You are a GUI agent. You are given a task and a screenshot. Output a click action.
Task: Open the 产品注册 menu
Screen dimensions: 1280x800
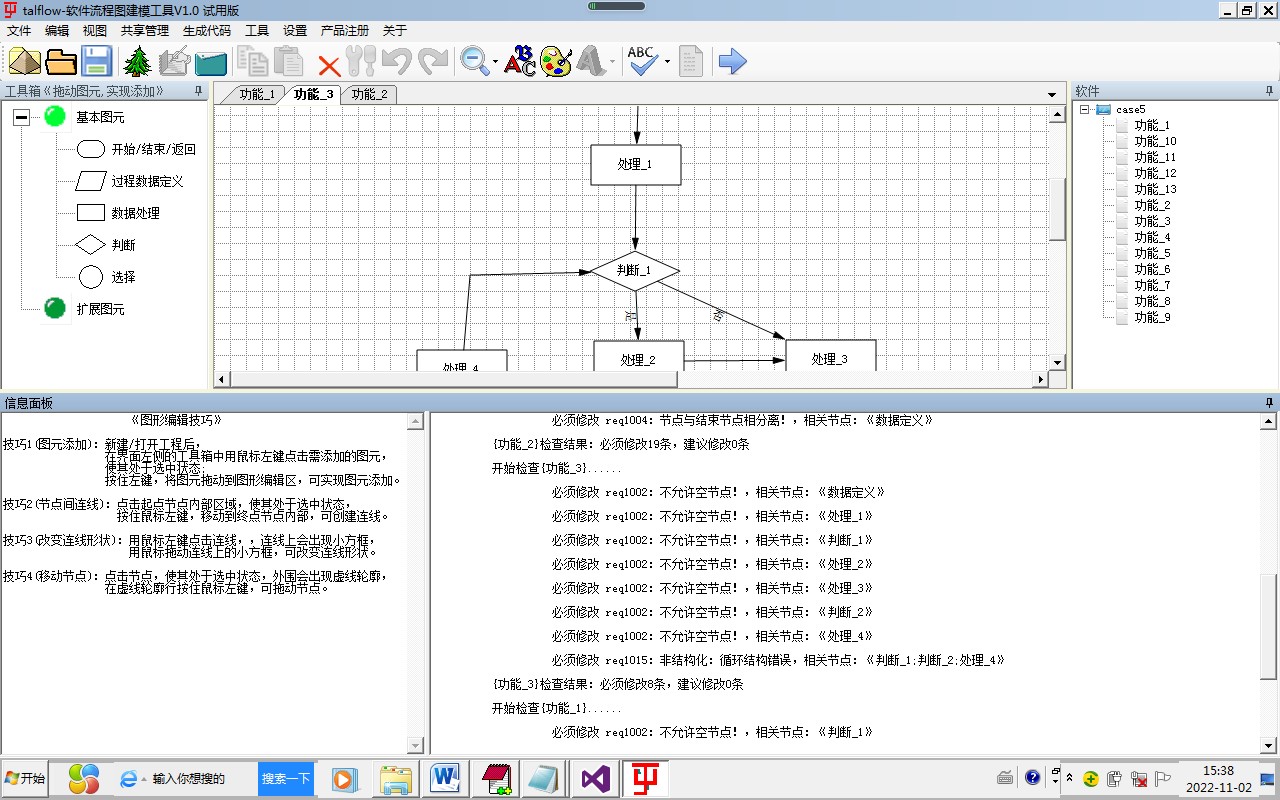[345, 31]
